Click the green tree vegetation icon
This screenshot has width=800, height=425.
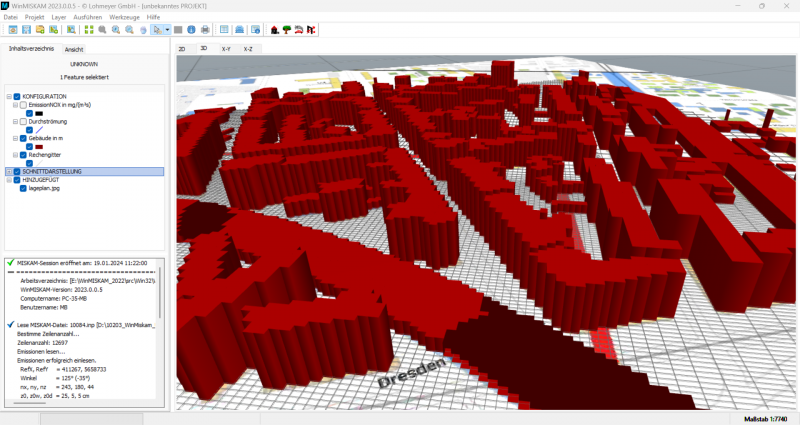click(x=287, y=30)
